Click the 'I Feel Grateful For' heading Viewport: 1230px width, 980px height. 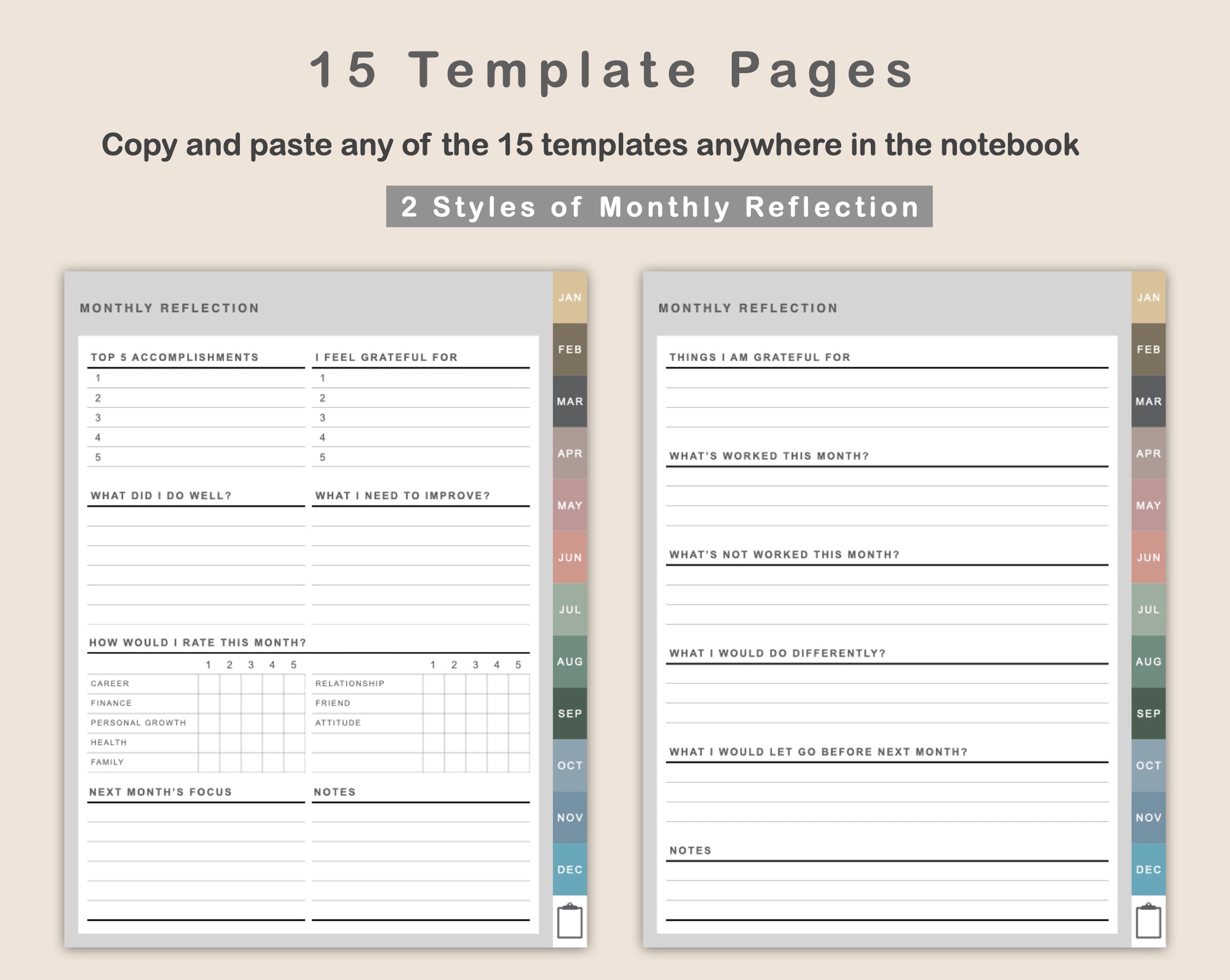coord(386,357)
